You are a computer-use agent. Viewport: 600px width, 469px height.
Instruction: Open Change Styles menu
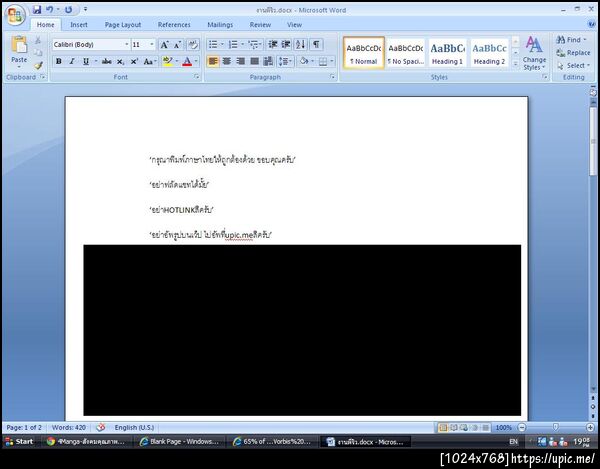click(534, 53)
